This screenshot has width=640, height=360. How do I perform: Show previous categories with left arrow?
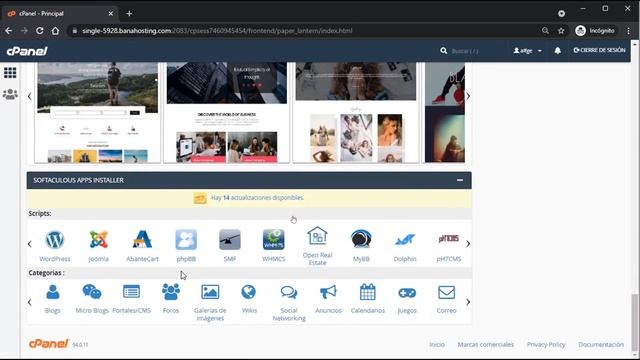tap(29, 302)
